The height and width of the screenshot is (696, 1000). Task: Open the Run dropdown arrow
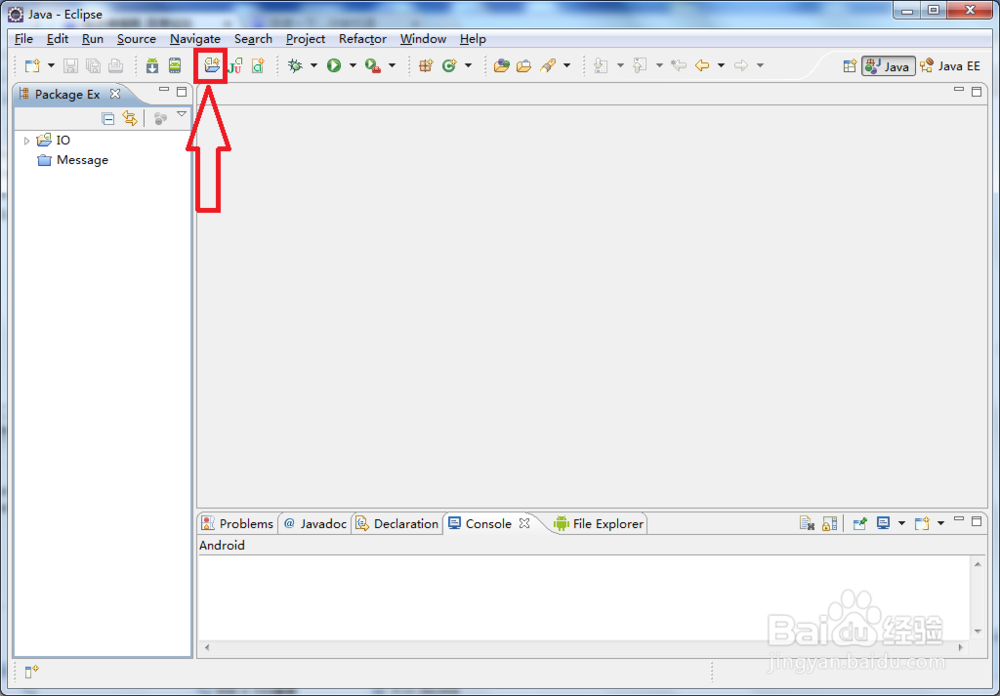pyautogui.click(x=353, y=65)
